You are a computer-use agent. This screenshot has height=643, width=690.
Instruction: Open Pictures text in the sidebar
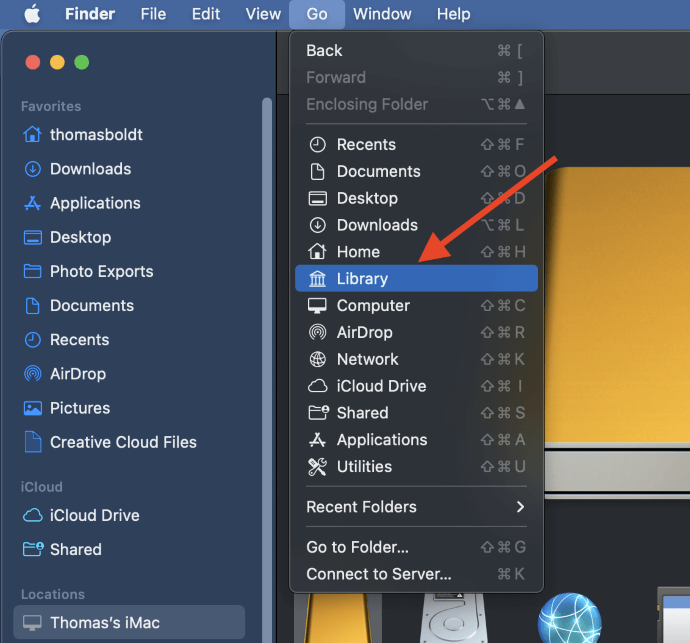(80, 408)
